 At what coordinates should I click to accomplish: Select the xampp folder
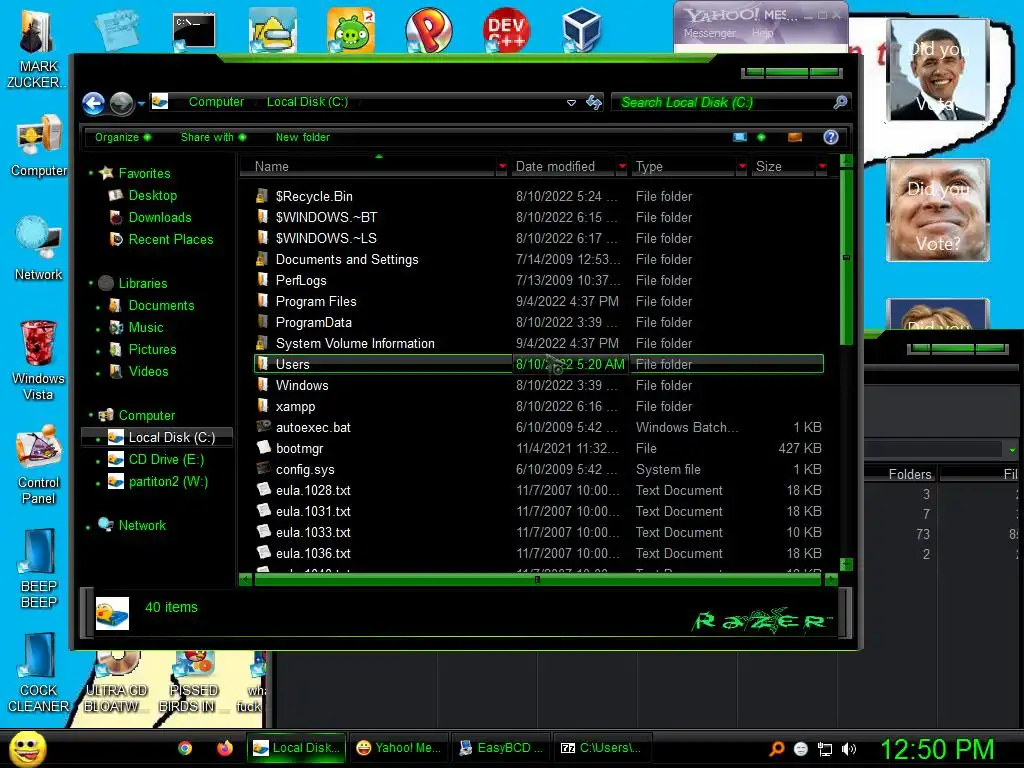(x=295, y=406)
